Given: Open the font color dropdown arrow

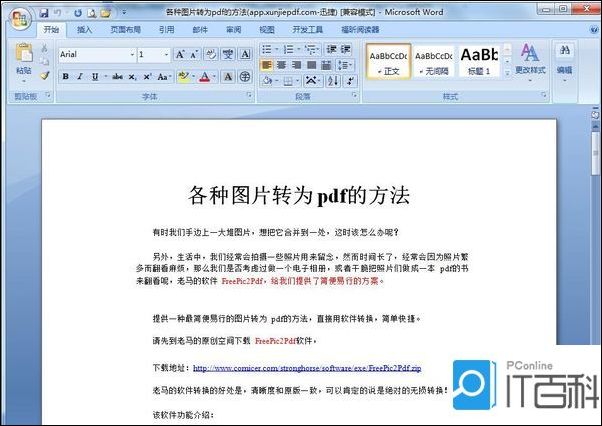Looking at the screenshot, I should coord(215,77).
